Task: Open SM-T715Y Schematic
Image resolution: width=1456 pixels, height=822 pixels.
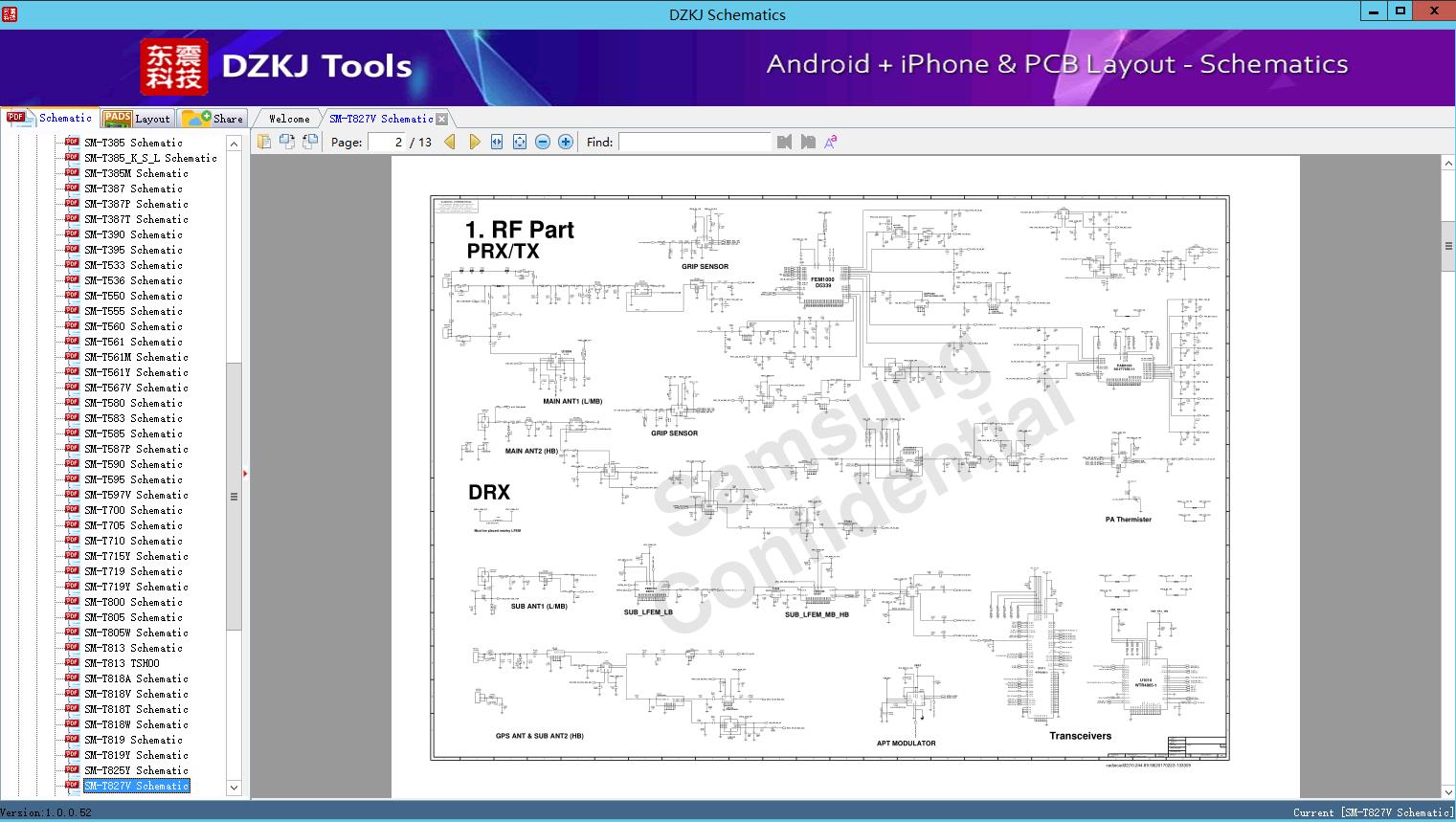Action: (x=136, y=556)
